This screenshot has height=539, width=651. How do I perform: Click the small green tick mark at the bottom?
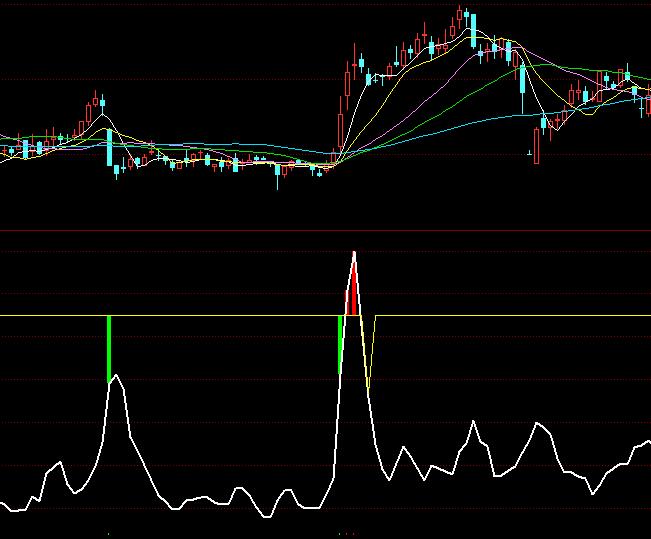pos(108,535)
